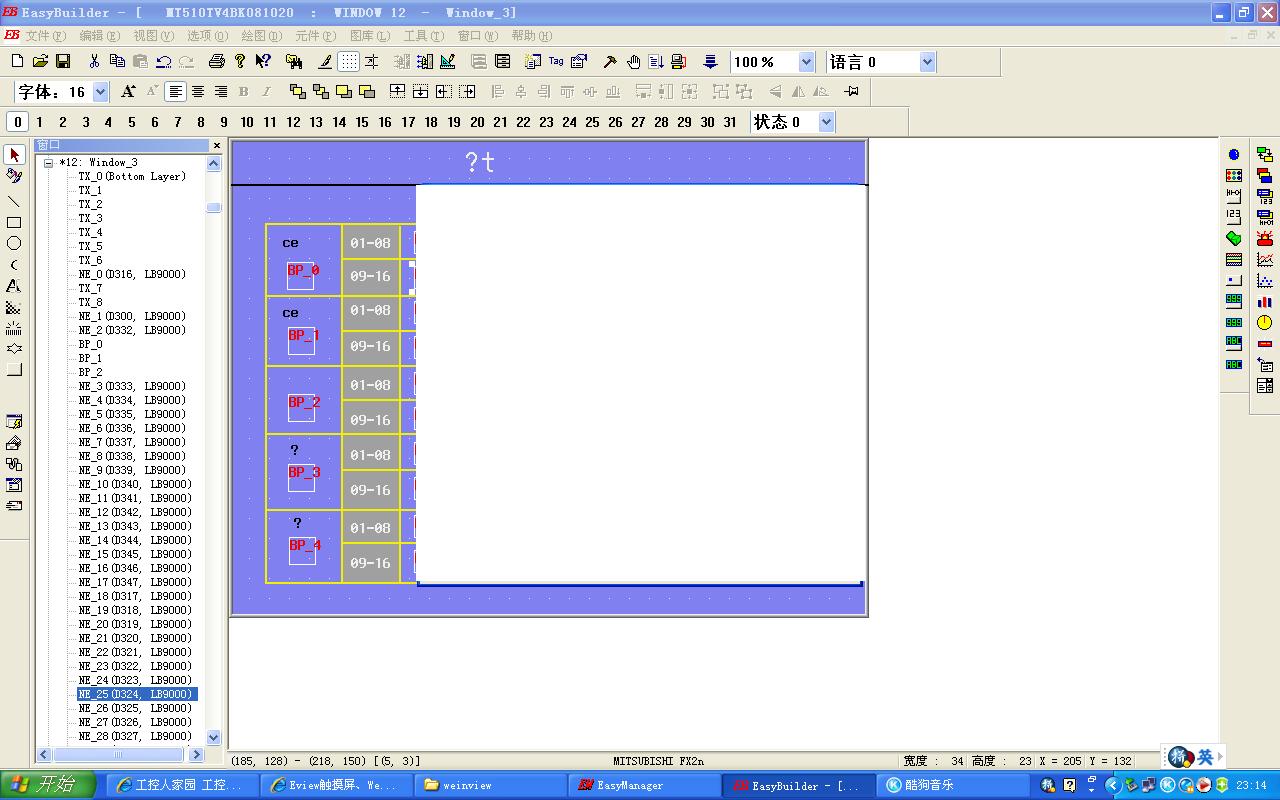Open the 文件 (File) menu

point(44,35)
